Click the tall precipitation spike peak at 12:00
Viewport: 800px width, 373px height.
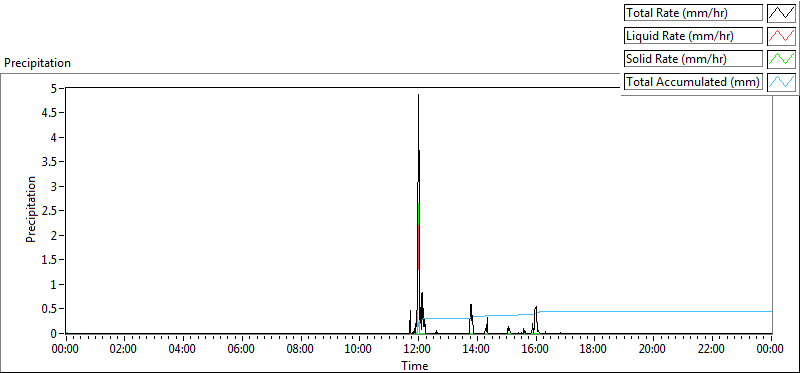(x=418, y=95)
